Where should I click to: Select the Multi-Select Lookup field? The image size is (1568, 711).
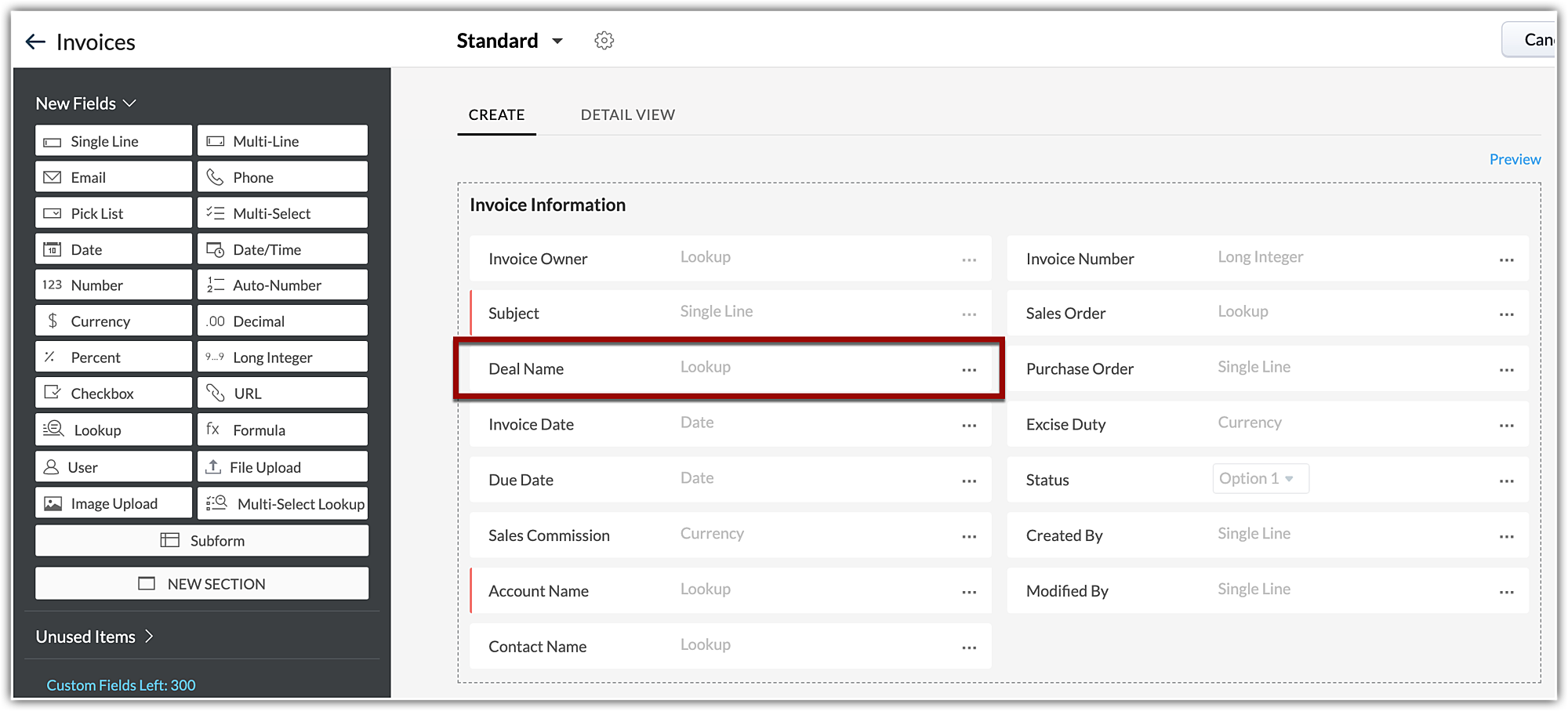tap(282, 503)
